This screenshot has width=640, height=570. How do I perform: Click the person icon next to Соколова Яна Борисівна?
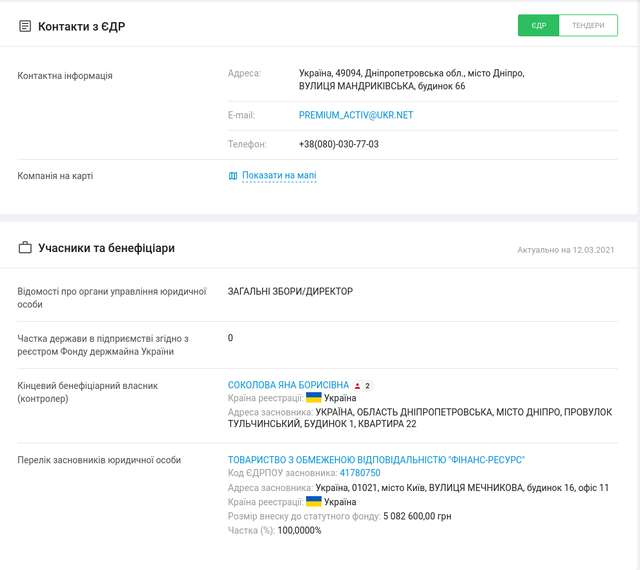(358, 385)
